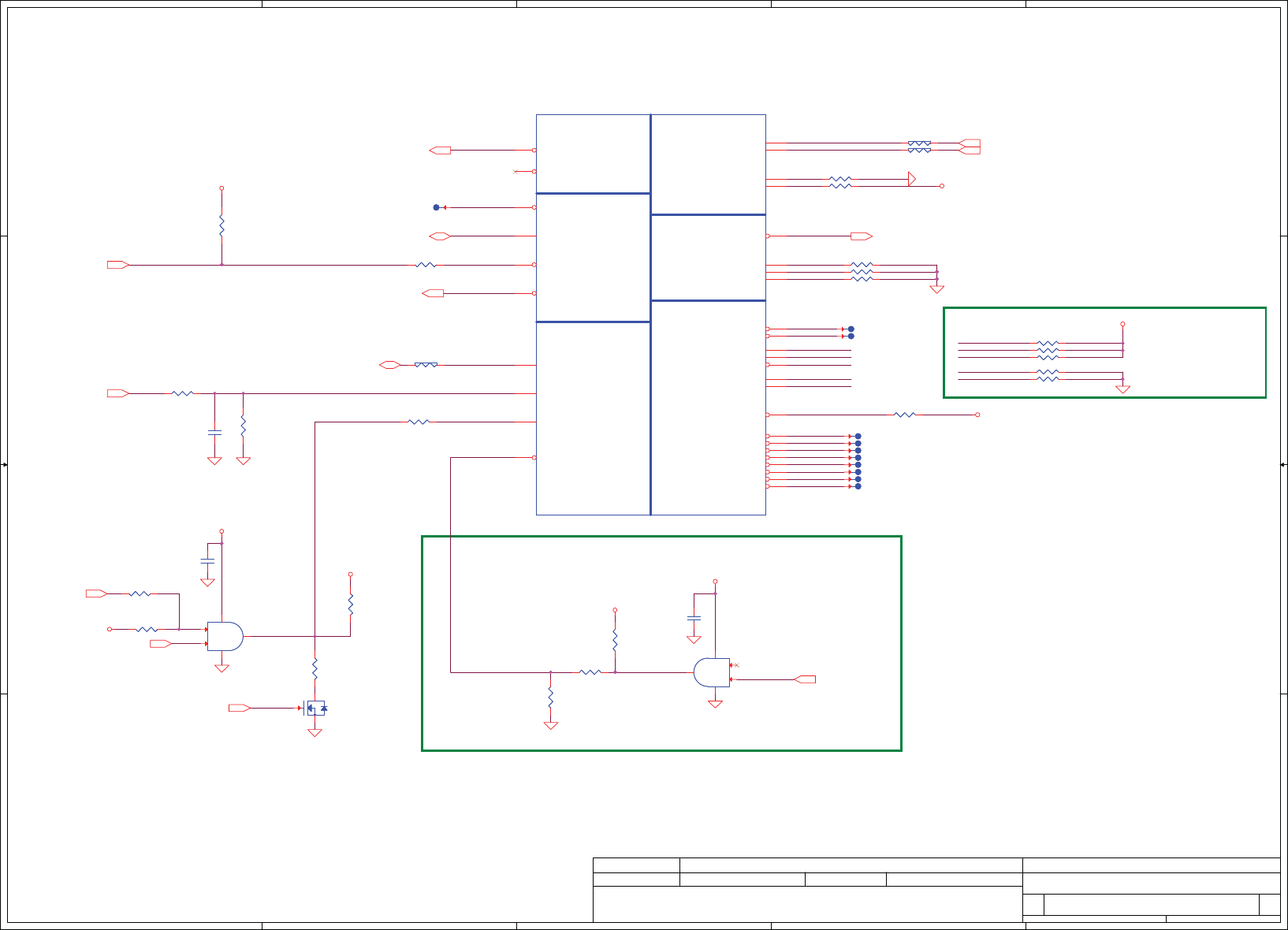Click ground symbol inside small green box
The width and height of the screenshot is (1288, 930).
click(x=1122, y=389)
